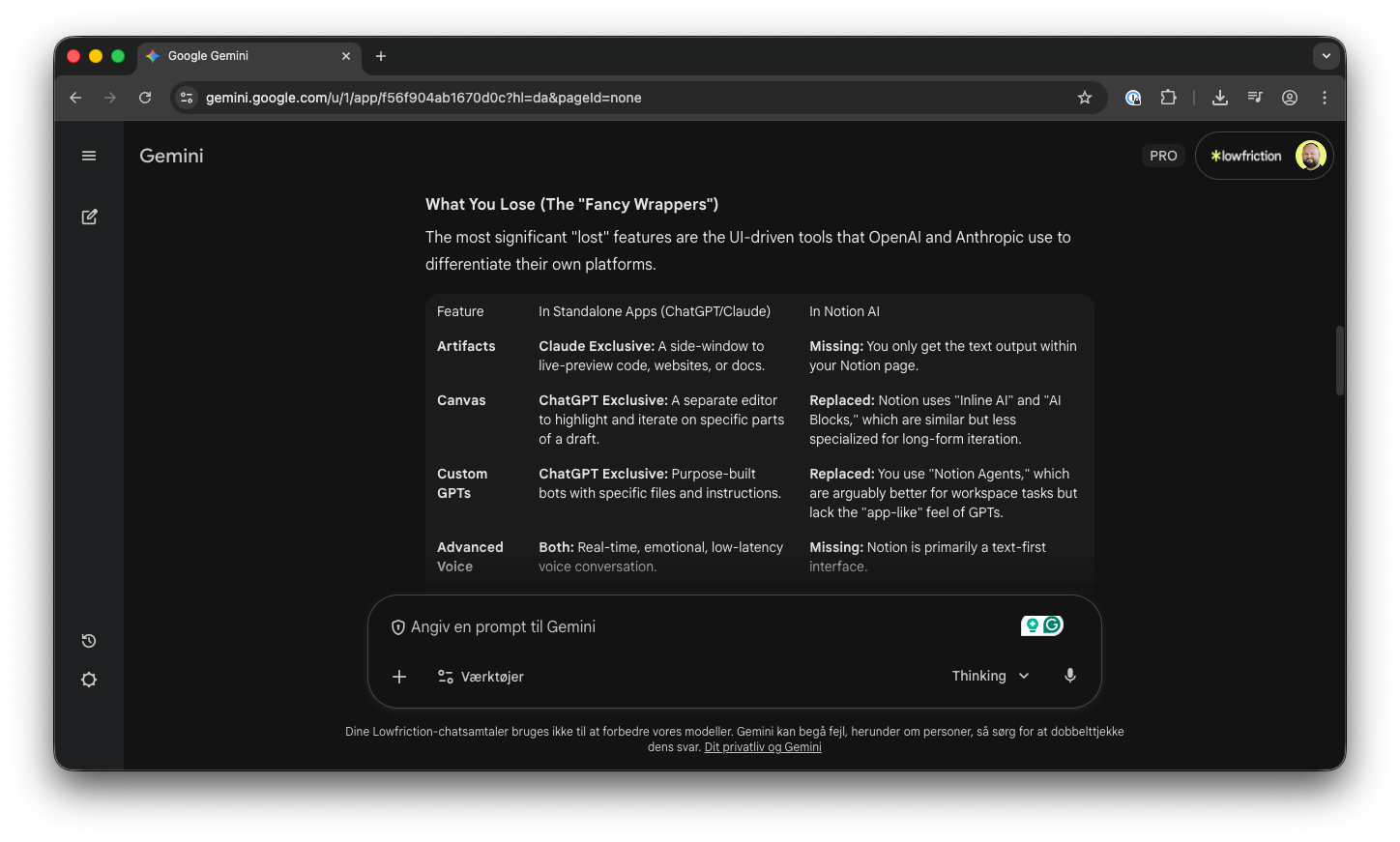1400x842 pixels.
Task: Open the Extensions puzzle icon
Action: (1168, 98)
